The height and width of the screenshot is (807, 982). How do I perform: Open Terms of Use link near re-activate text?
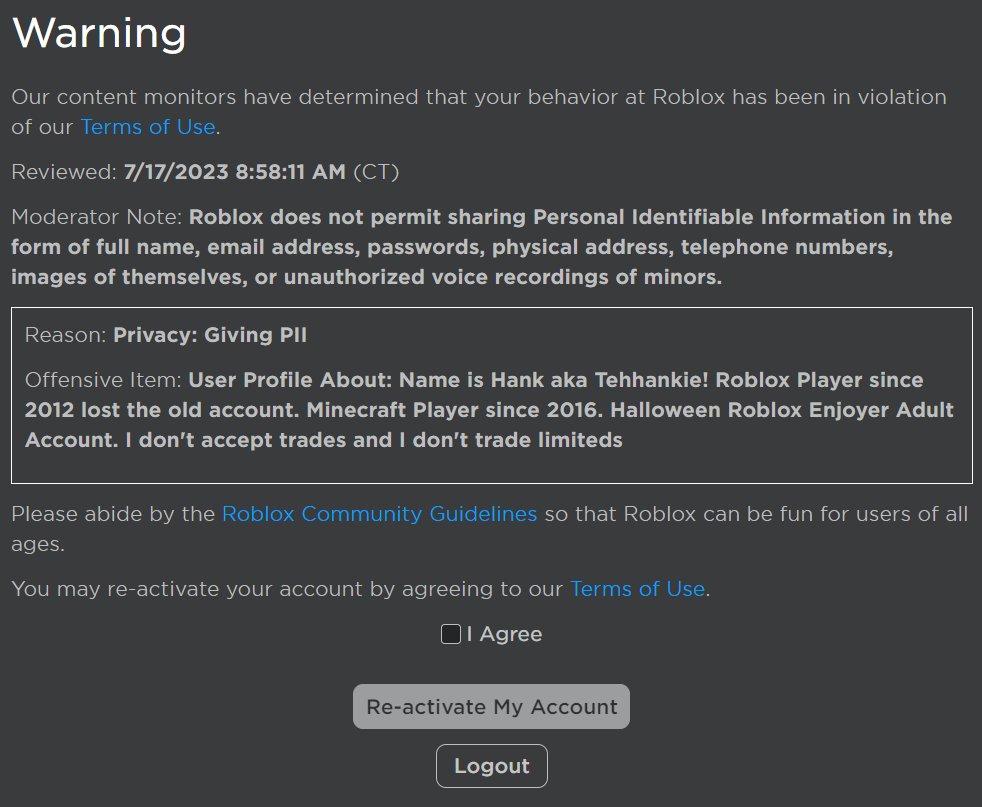[x=638, y=589]
